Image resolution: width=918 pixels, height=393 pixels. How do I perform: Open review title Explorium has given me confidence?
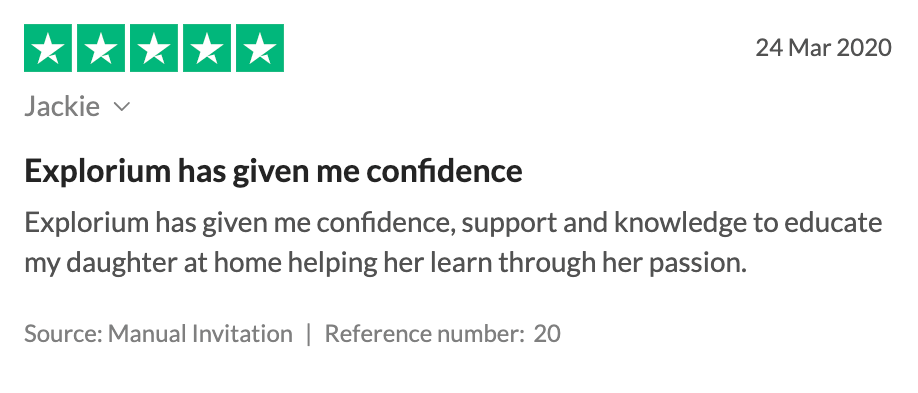click(273, 172)
